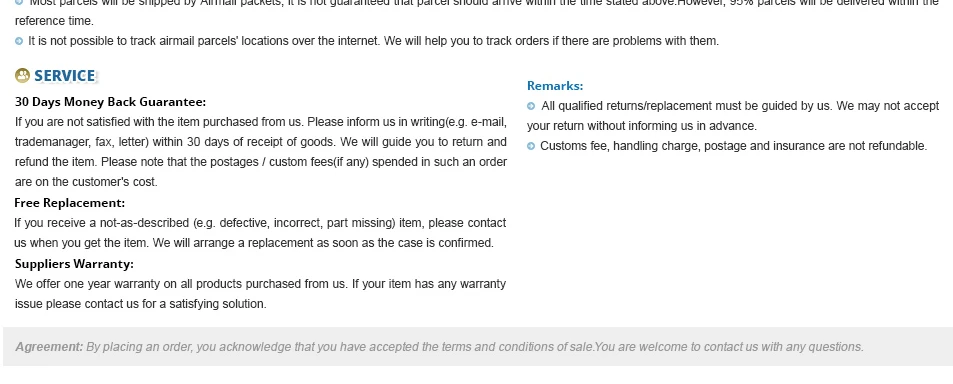Click the 'Free Replacement' heading
Viewport: 953px width, 384px height.
(x=70, y=203)
